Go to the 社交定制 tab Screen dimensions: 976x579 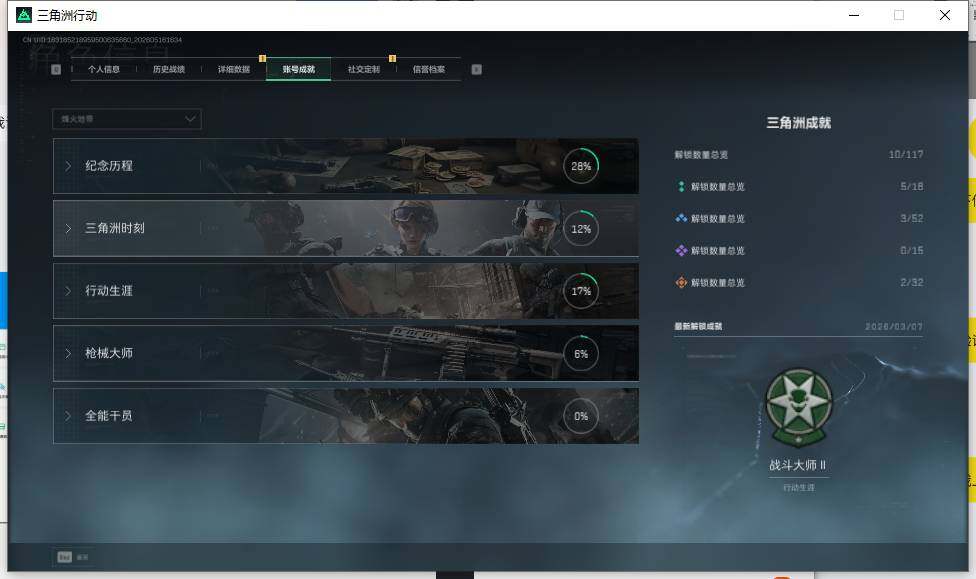[364, 69]
